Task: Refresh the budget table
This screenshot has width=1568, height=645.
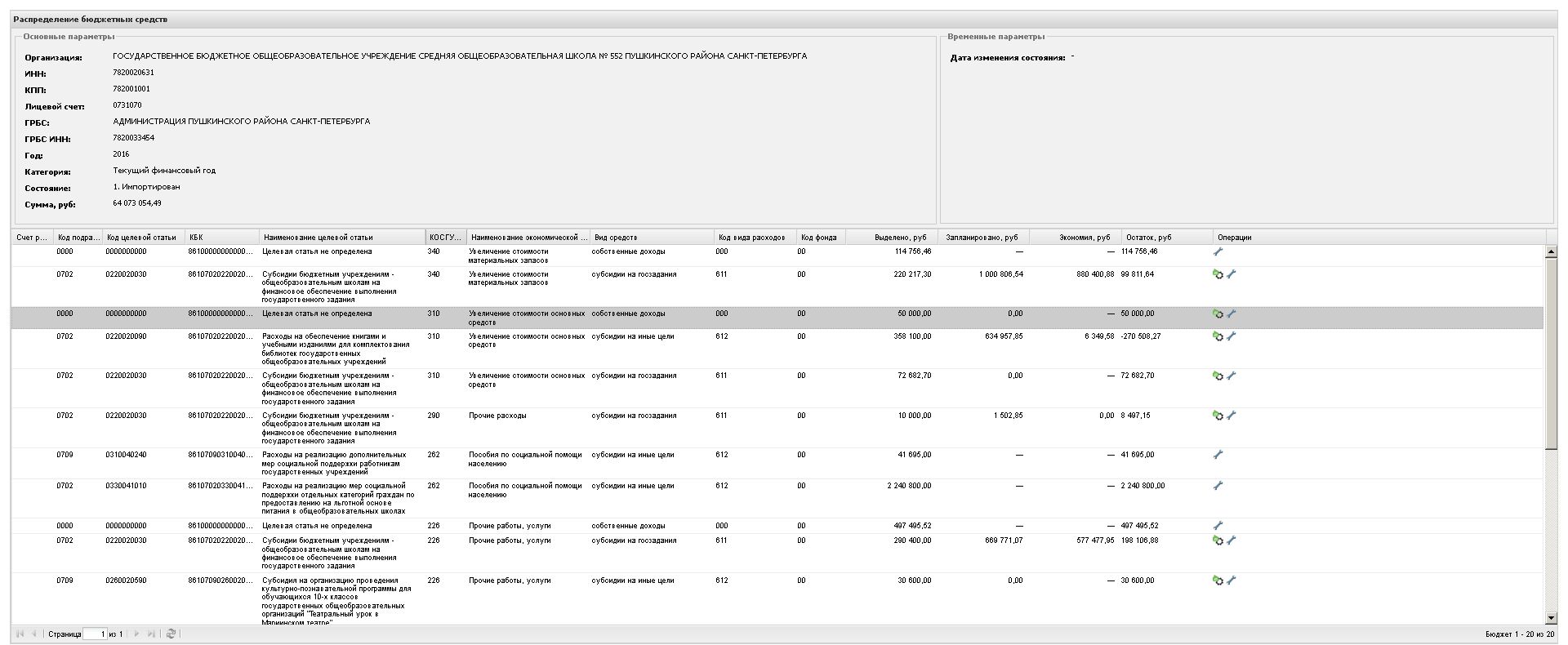Action: [171, 634]
